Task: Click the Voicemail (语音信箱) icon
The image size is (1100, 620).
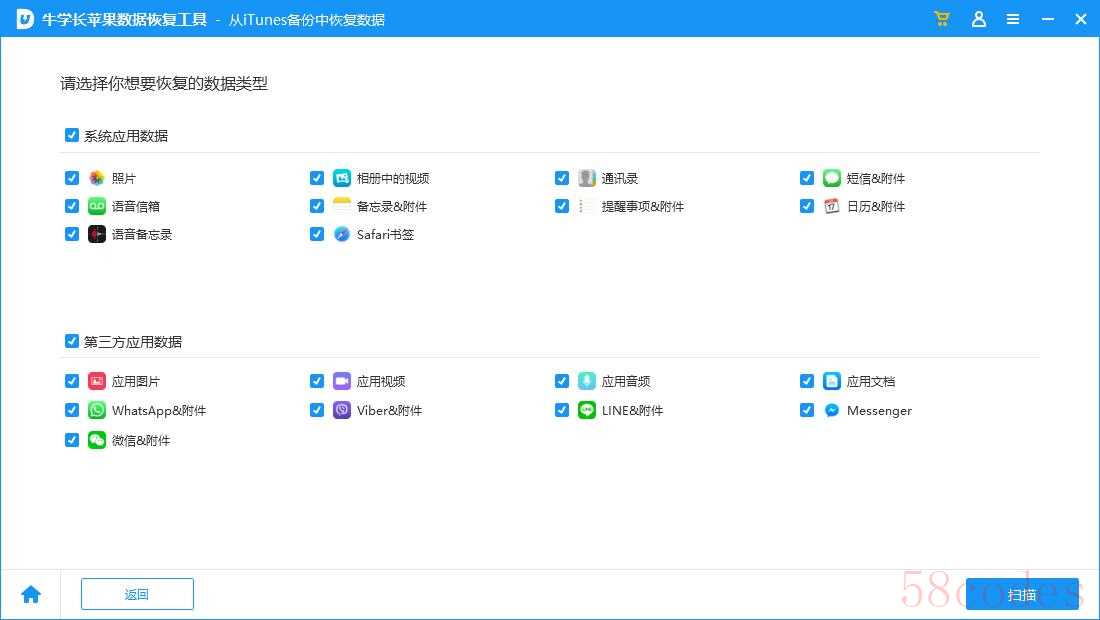Action: tap(97, 206)
